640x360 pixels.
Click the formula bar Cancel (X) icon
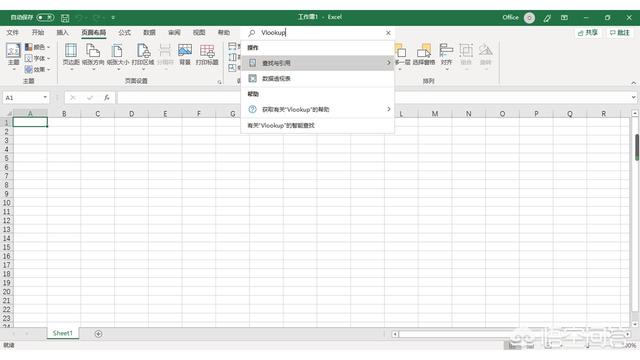(73, 98)
